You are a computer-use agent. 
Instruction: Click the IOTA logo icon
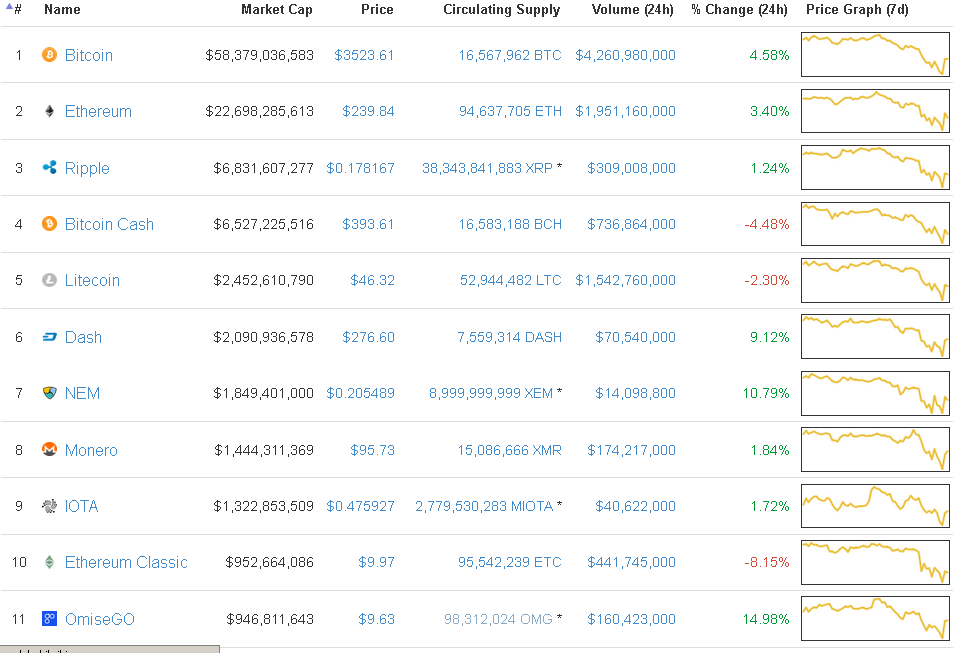point(49,506)
